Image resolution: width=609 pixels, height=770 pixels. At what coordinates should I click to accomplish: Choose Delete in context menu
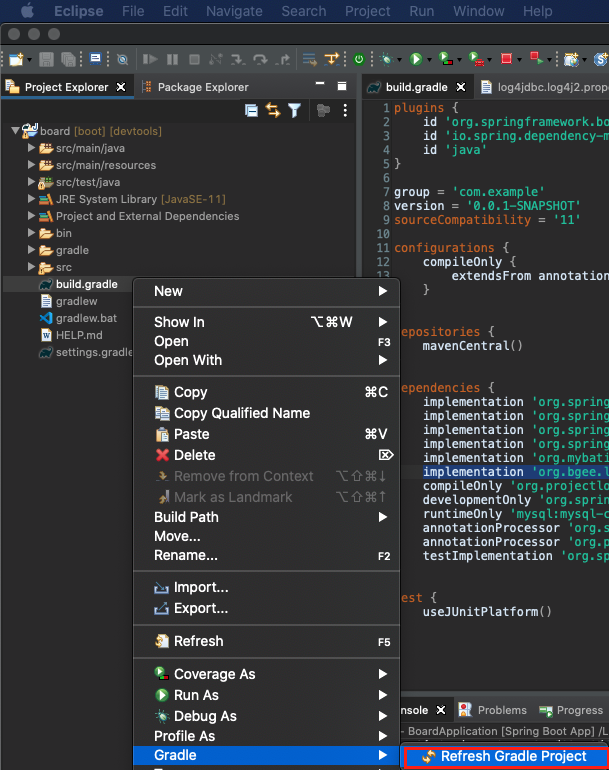click(267, 455)
